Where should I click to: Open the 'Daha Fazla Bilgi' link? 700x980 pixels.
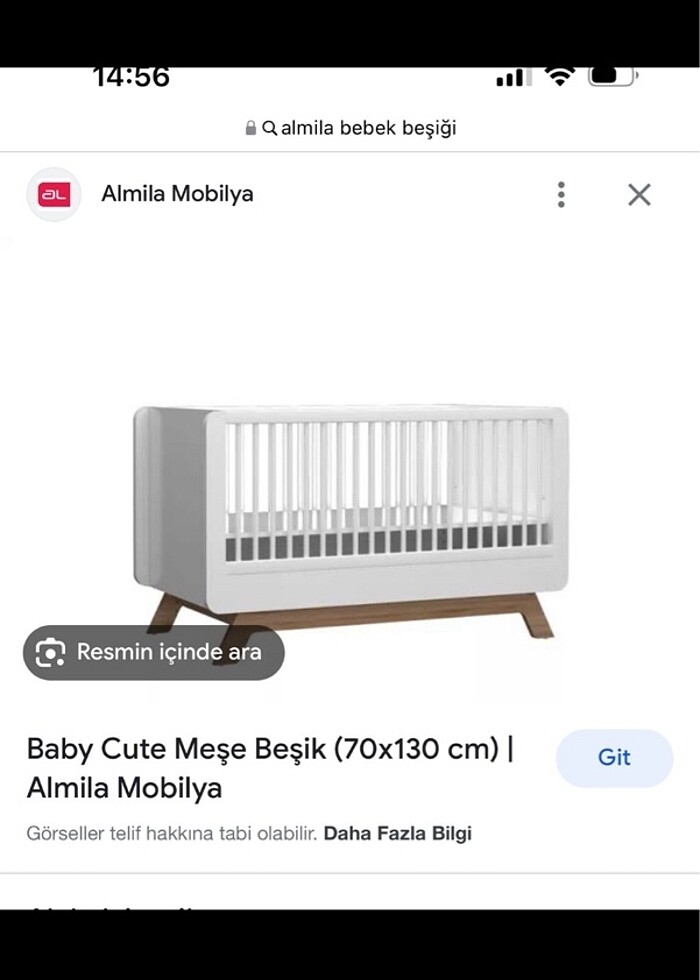(398, 833)
